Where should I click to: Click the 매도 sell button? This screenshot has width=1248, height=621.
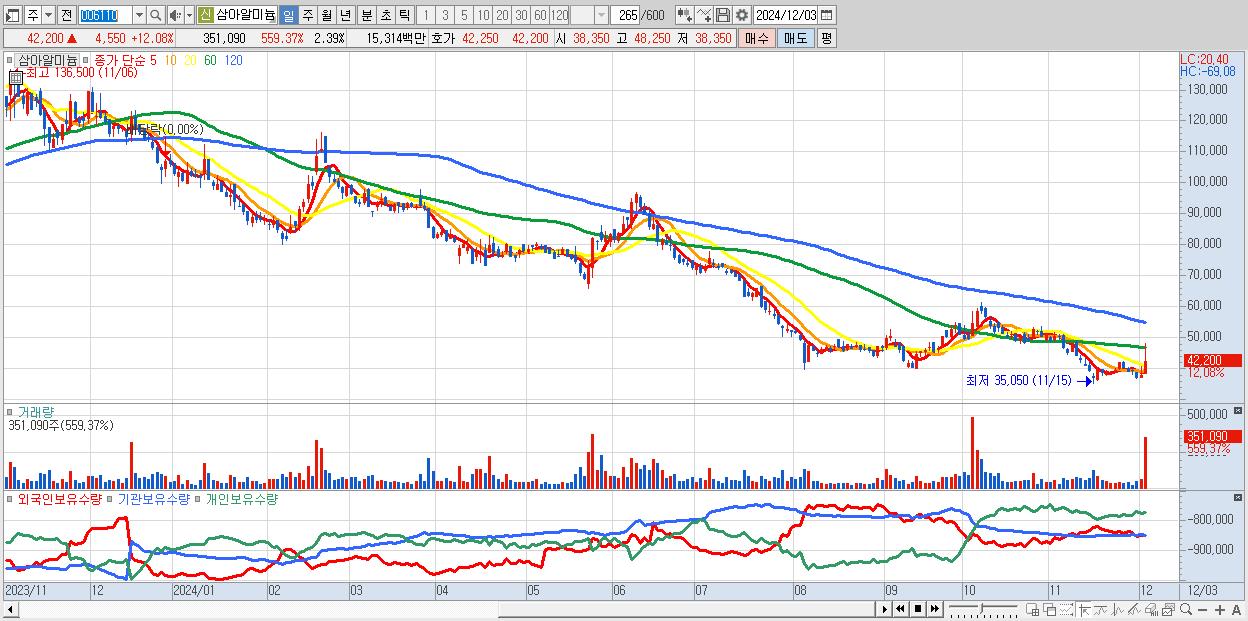(x=796, y=38)
